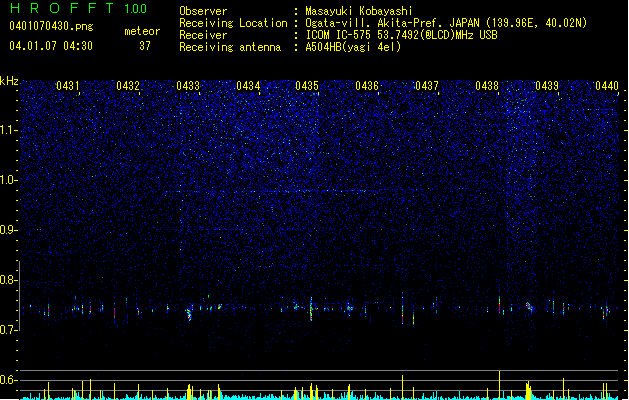Select the file name 0401070430.png
The width and height of the screenshot is (629, 400).
pyautogui.click(x=51, y=26)
